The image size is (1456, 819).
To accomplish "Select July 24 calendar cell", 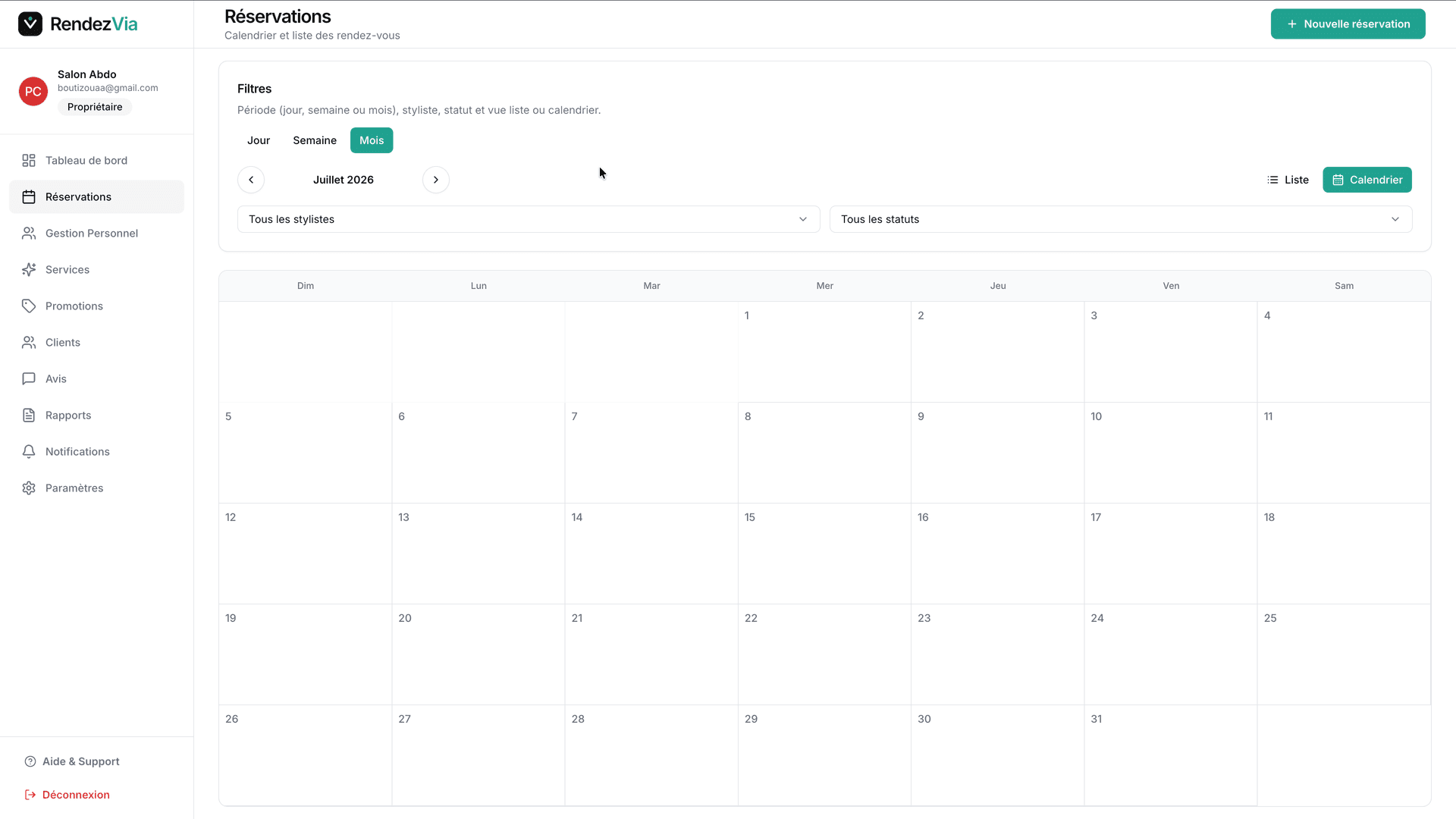I will (1171, 654).
